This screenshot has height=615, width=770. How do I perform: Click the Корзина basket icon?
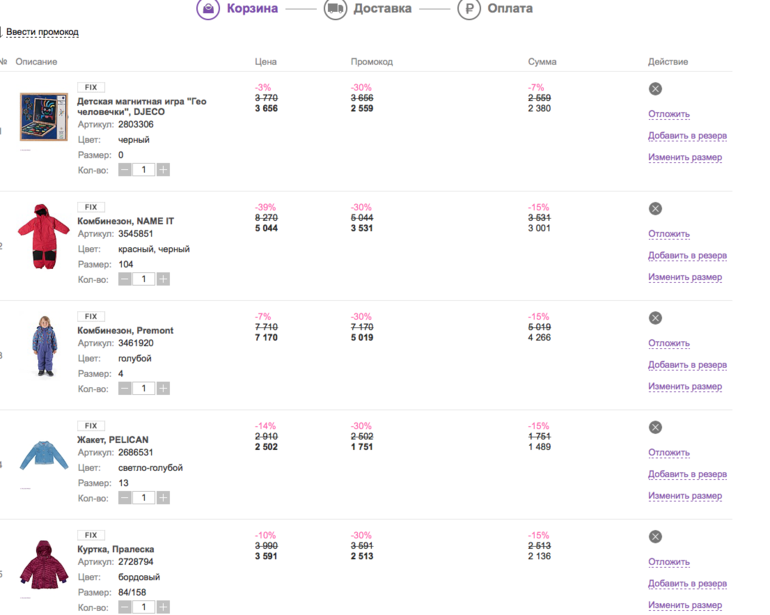click(x=207, y=9)
